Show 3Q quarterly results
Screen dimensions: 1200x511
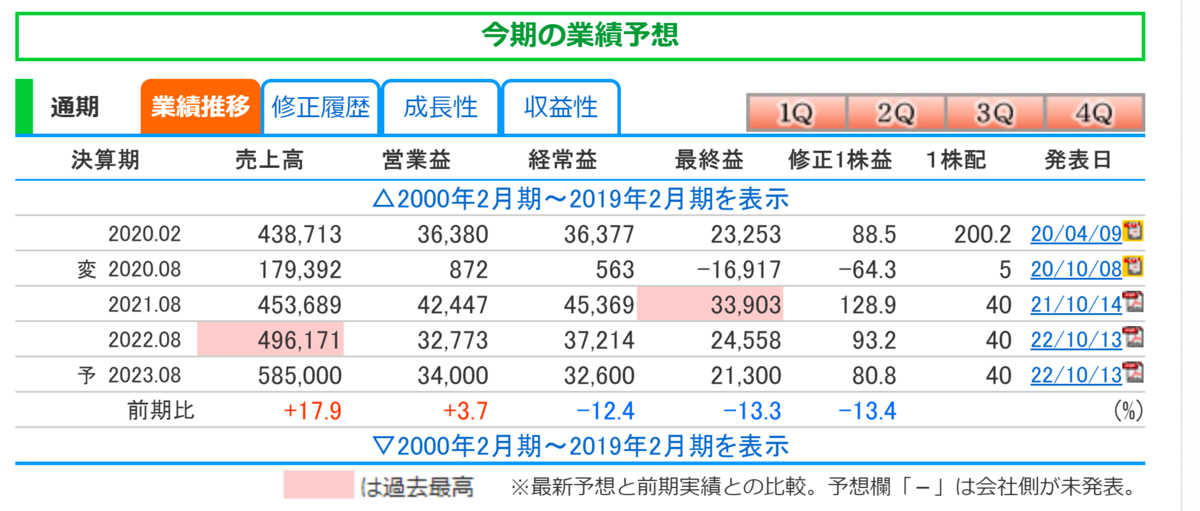pyautogui.click(x=995, y=114)
